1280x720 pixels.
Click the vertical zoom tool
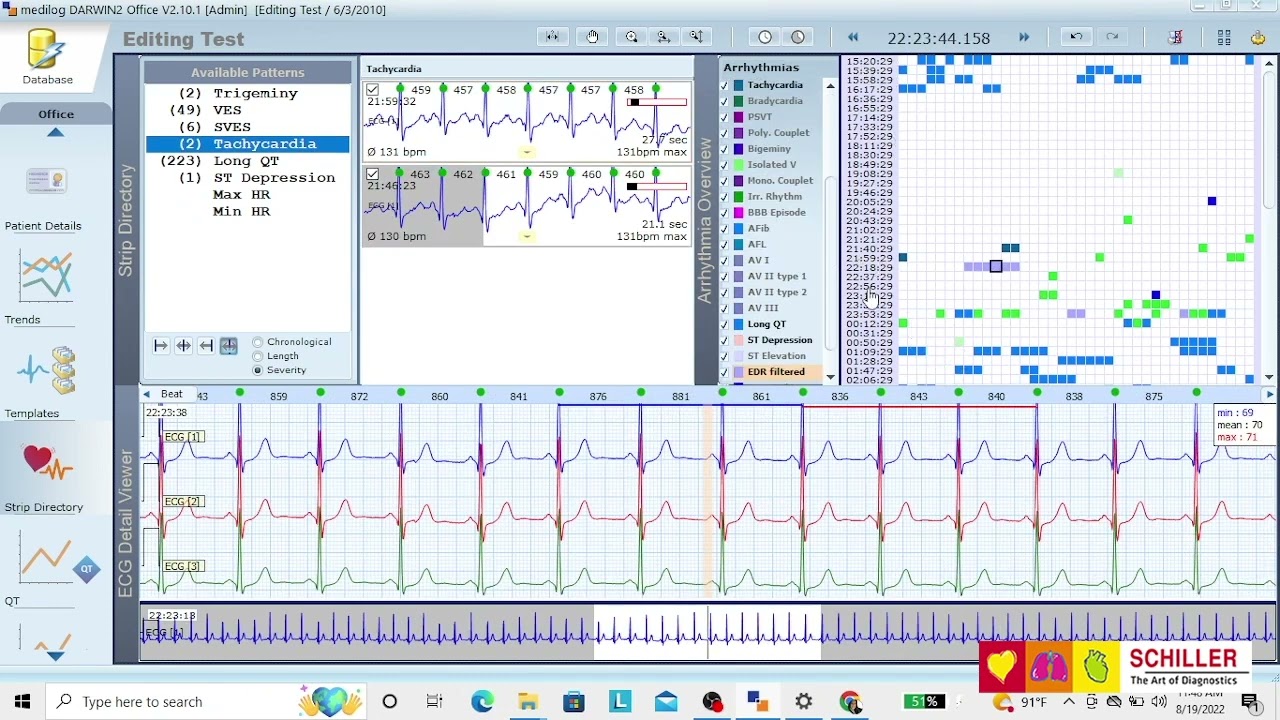[x=696, y=37]
